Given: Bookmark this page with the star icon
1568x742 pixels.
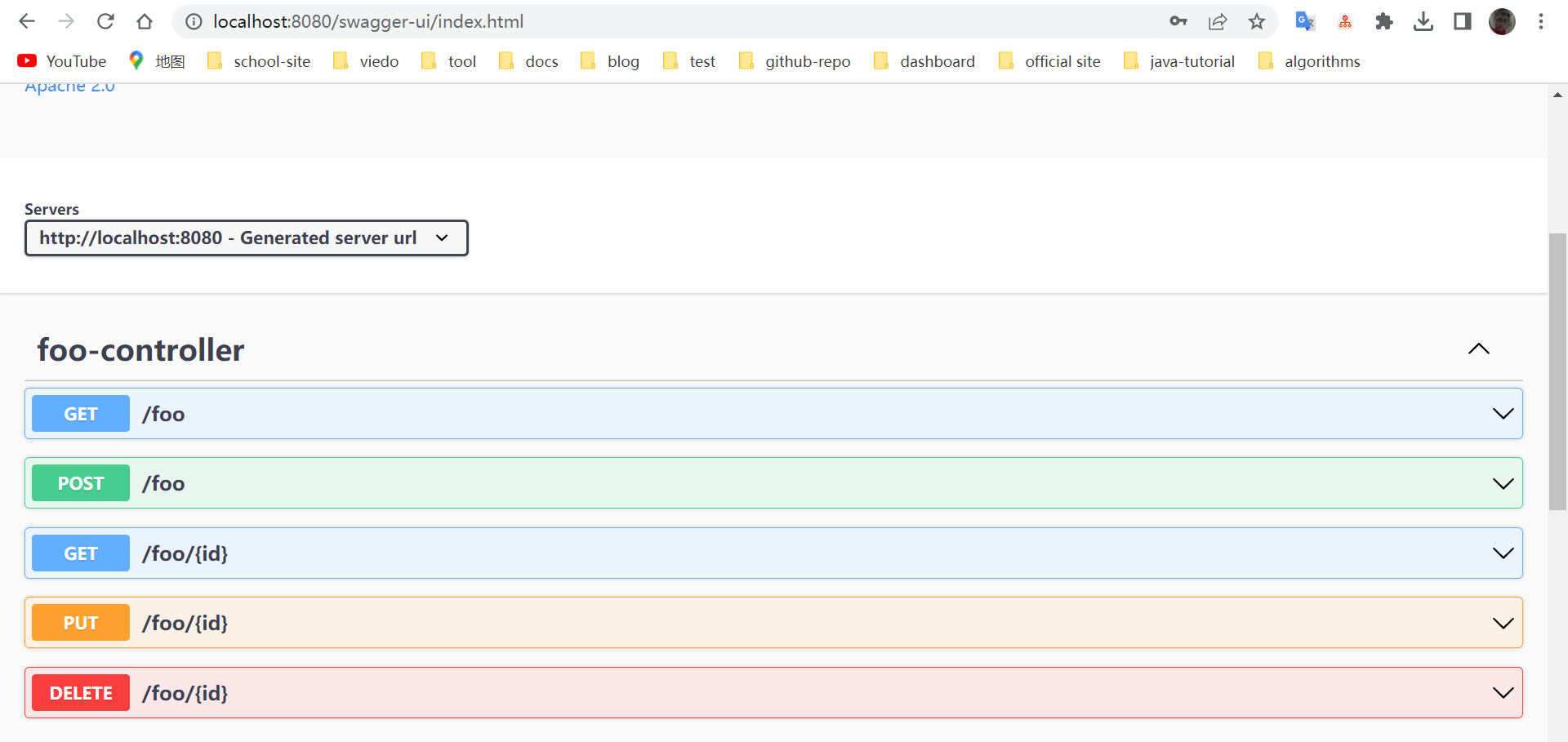Looking at the screenshot, I should pyautogui.click(x=1257, y=21).
